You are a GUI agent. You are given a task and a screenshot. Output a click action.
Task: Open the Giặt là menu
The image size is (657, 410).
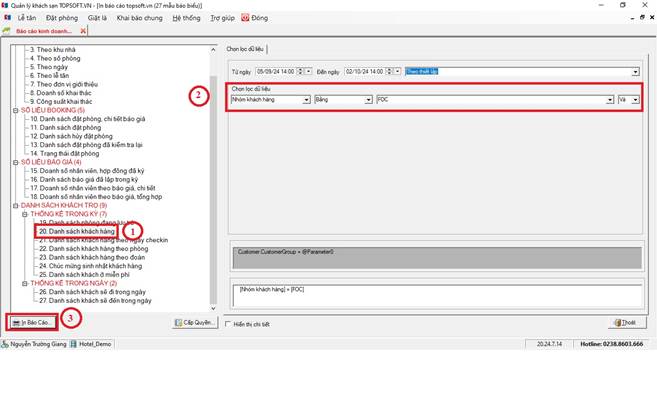97,18
